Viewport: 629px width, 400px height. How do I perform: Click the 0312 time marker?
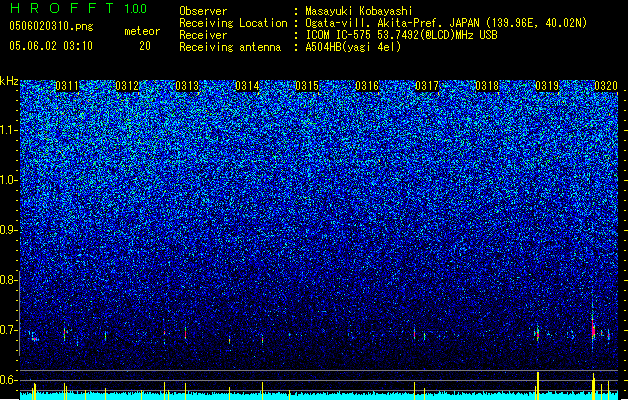click(127, 86)
